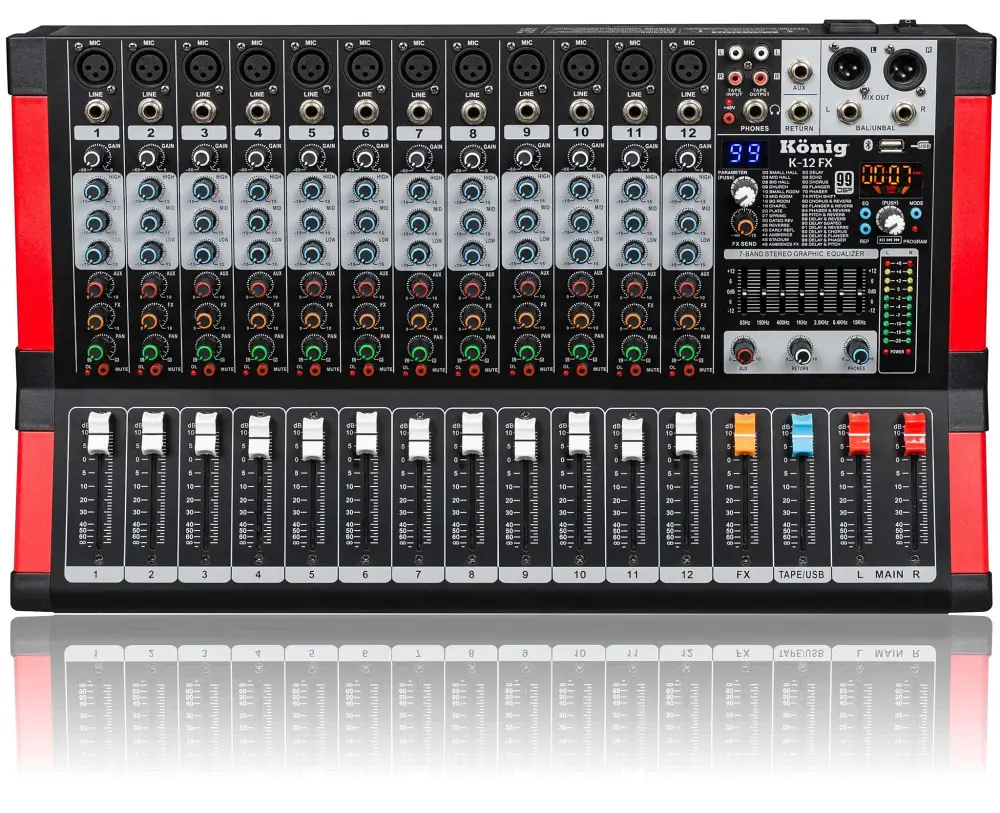Click the channel 1 MIC XLR input

pos(95,69)
